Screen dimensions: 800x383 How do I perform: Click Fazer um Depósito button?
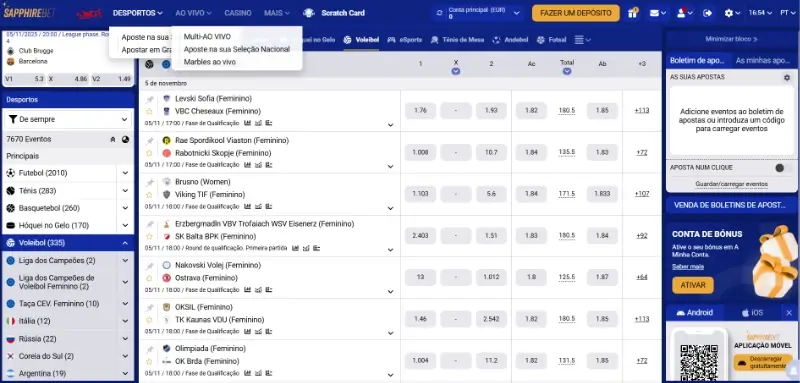coord(576,13)
